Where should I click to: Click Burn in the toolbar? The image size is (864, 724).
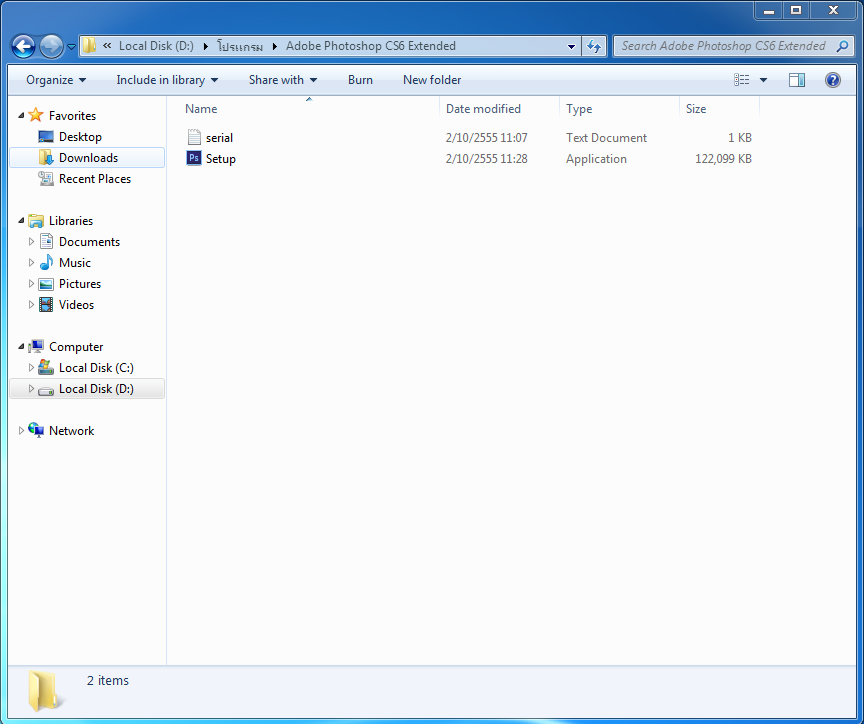(x=360, y=80)
